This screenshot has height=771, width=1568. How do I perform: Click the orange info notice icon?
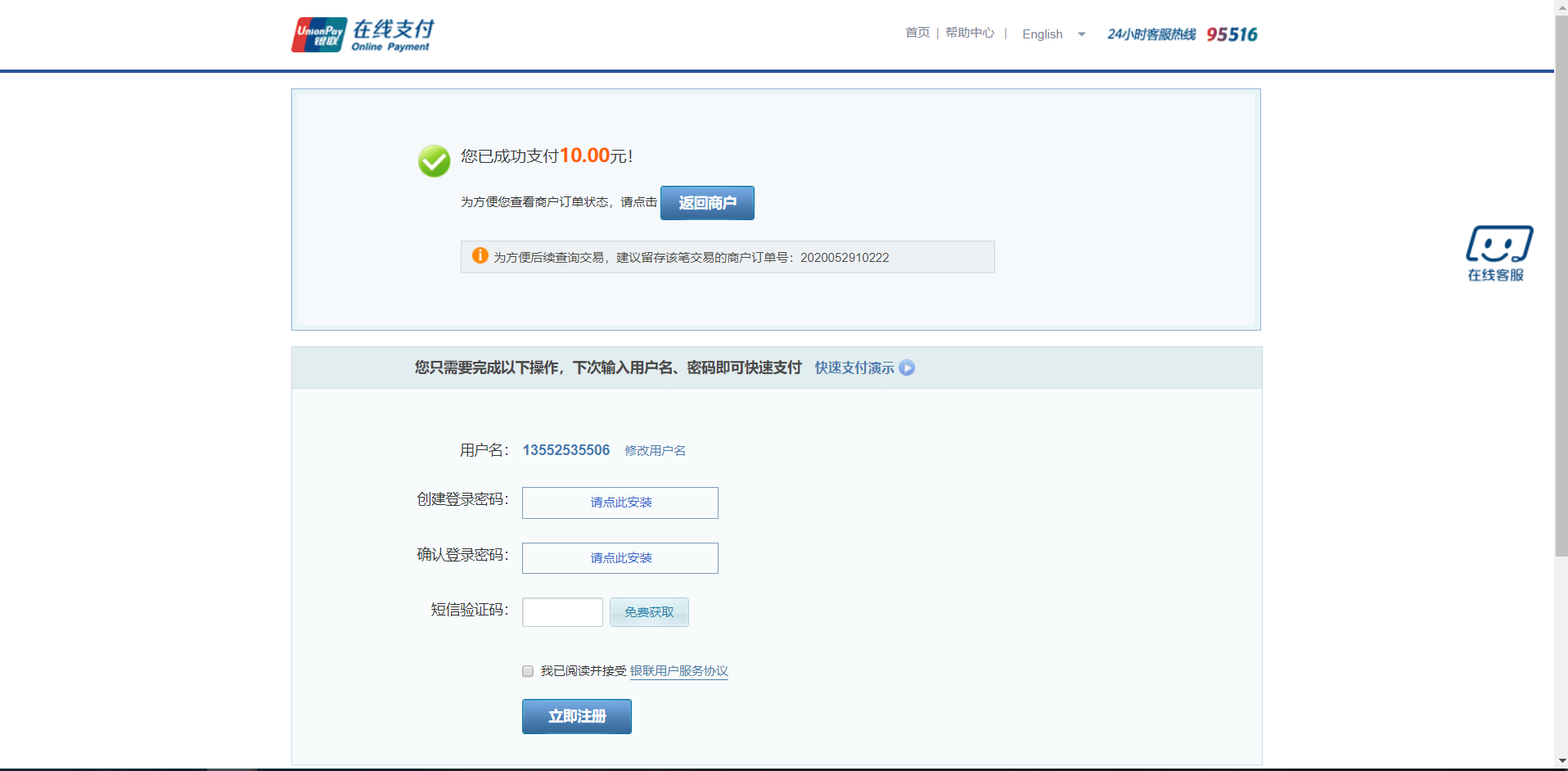tap(480, 255)
